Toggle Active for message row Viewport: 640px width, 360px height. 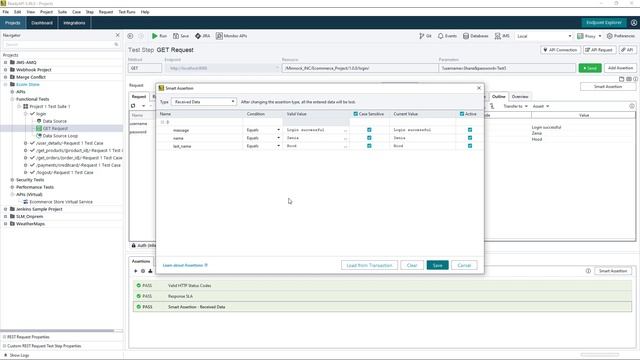pos(470,130)
